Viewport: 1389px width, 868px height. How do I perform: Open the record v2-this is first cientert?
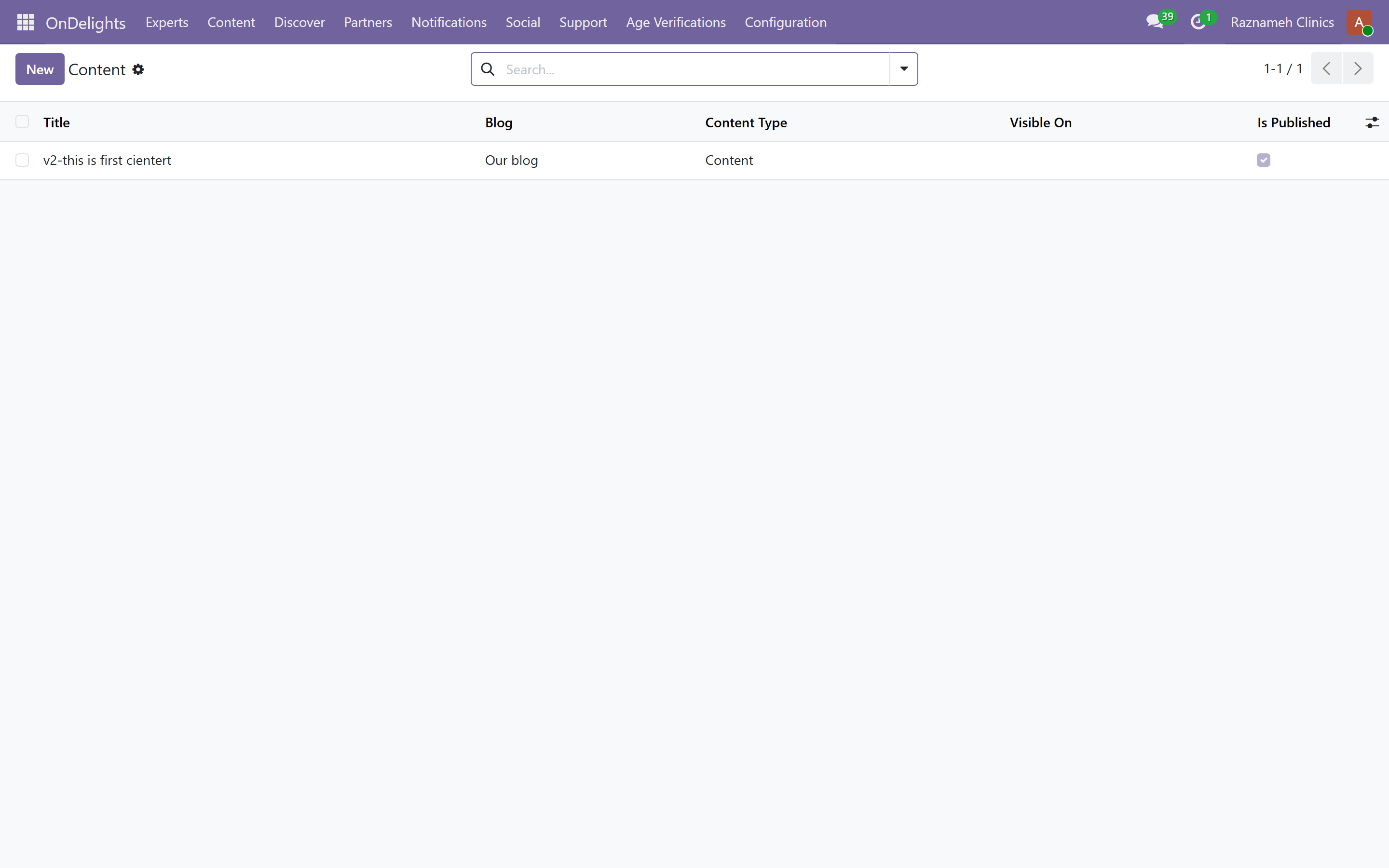[x=108, y=160]
